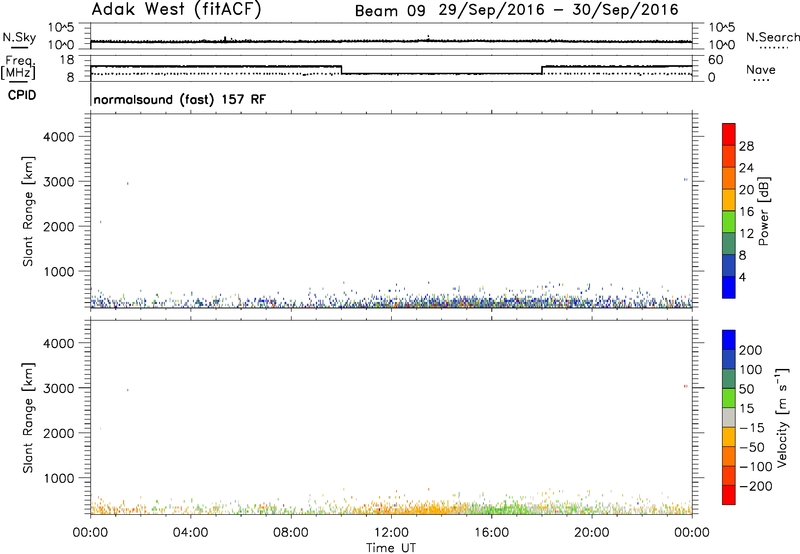Click the '28' value on Power colorbar
Viewport: 800px width, 554px height.
tap(746, 146)
